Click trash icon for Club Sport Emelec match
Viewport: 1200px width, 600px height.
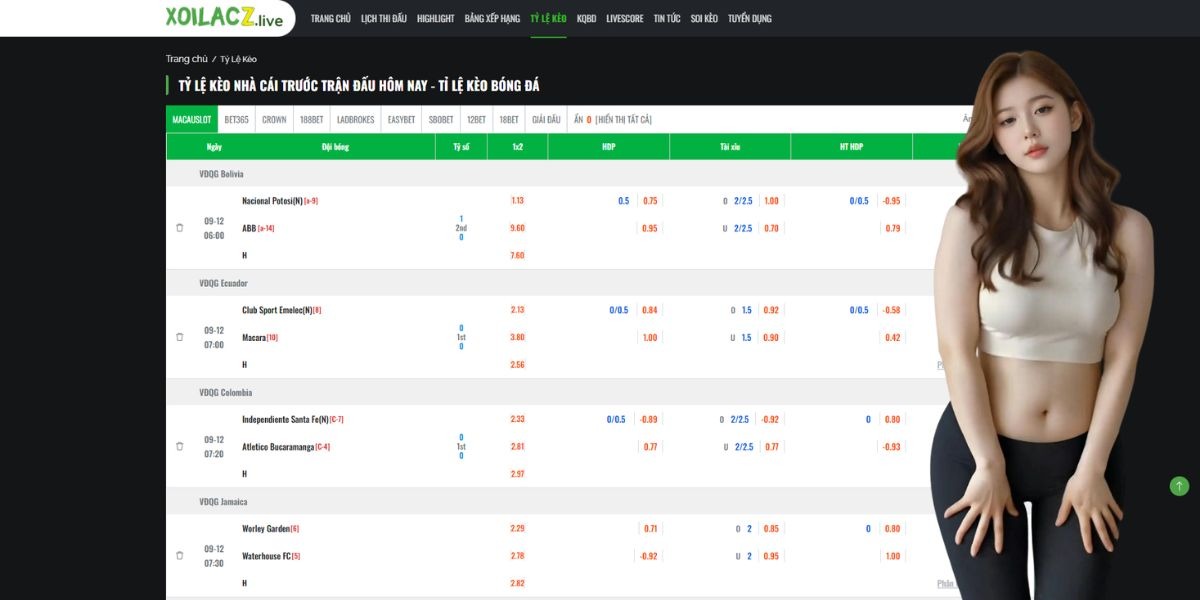tap(180, 337)
